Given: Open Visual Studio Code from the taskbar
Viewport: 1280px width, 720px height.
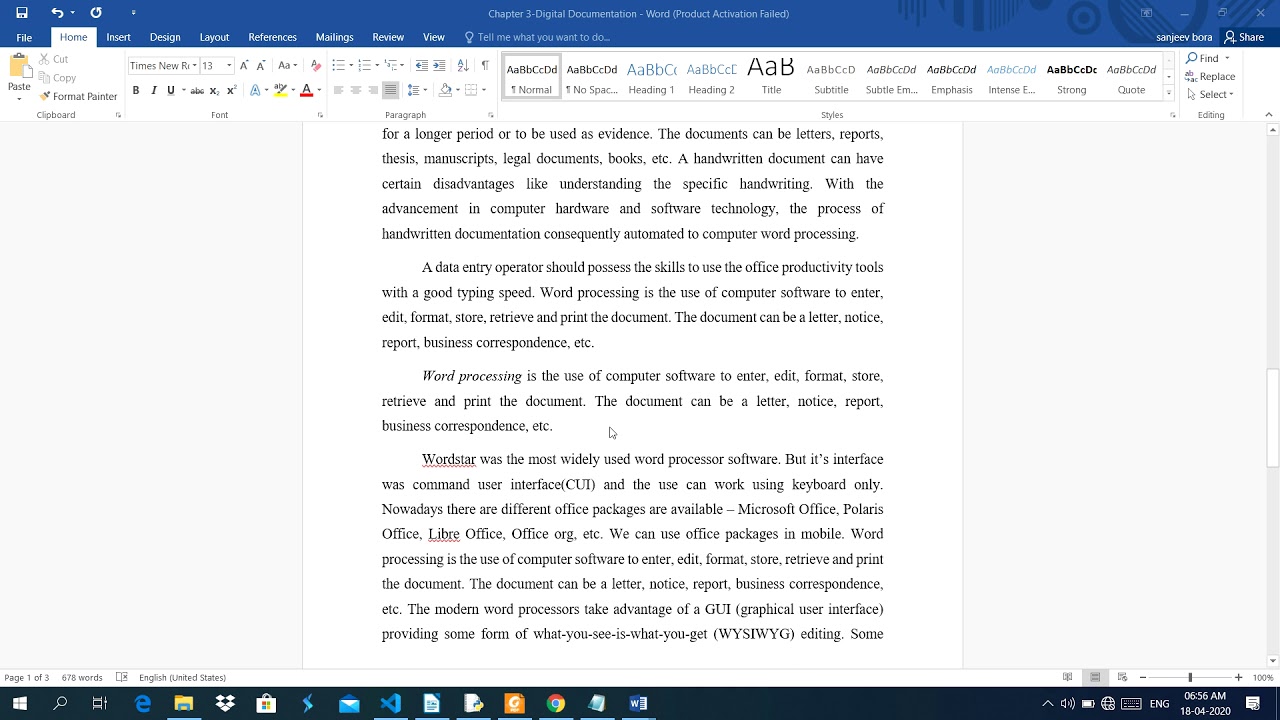Looking at the screenshot, I should tap(390, 703).
